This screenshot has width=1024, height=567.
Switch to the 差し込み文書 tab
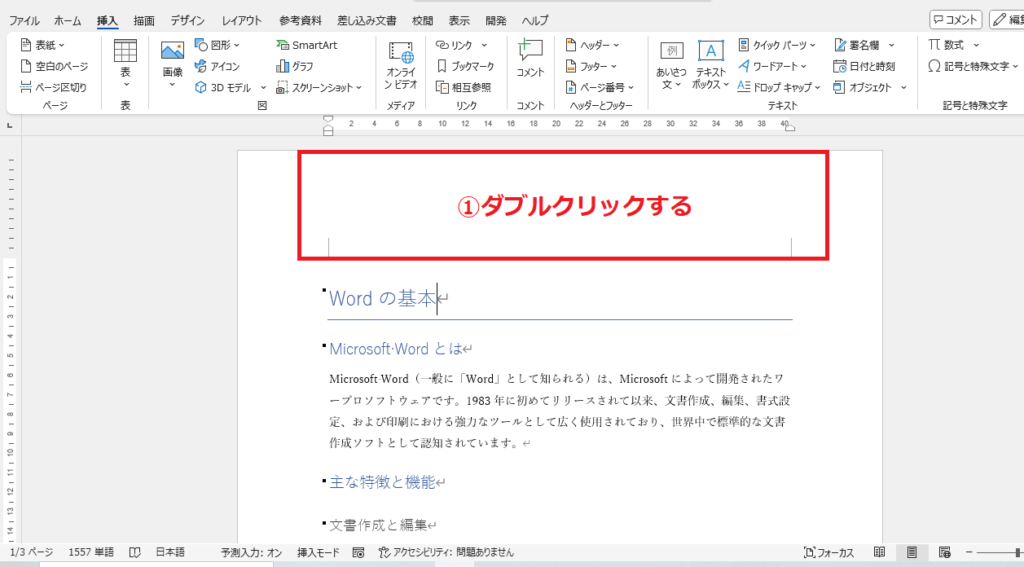click(x=366, y=20)
